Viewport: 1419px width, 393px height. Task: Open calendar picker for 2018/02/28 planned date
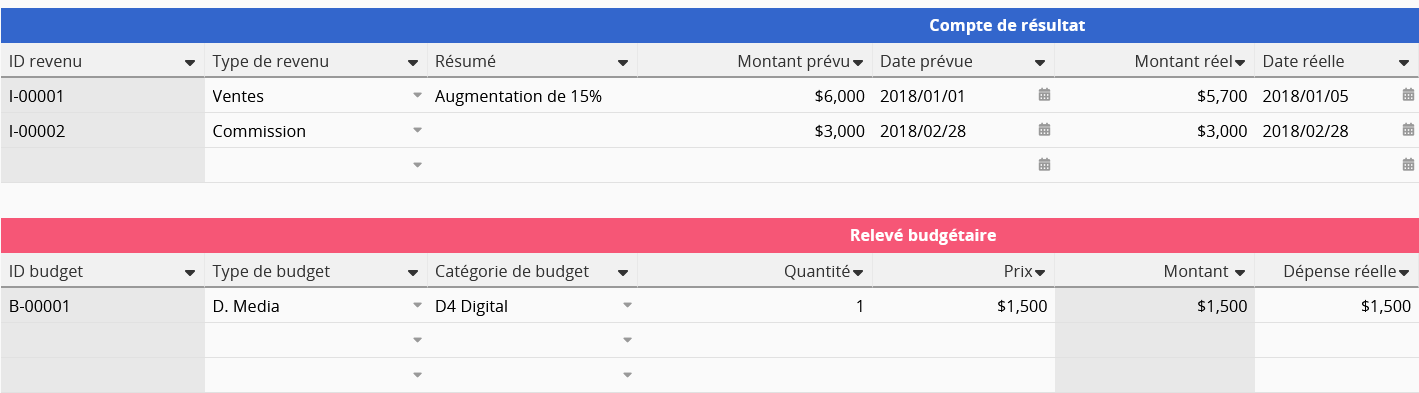point(1044,130)
